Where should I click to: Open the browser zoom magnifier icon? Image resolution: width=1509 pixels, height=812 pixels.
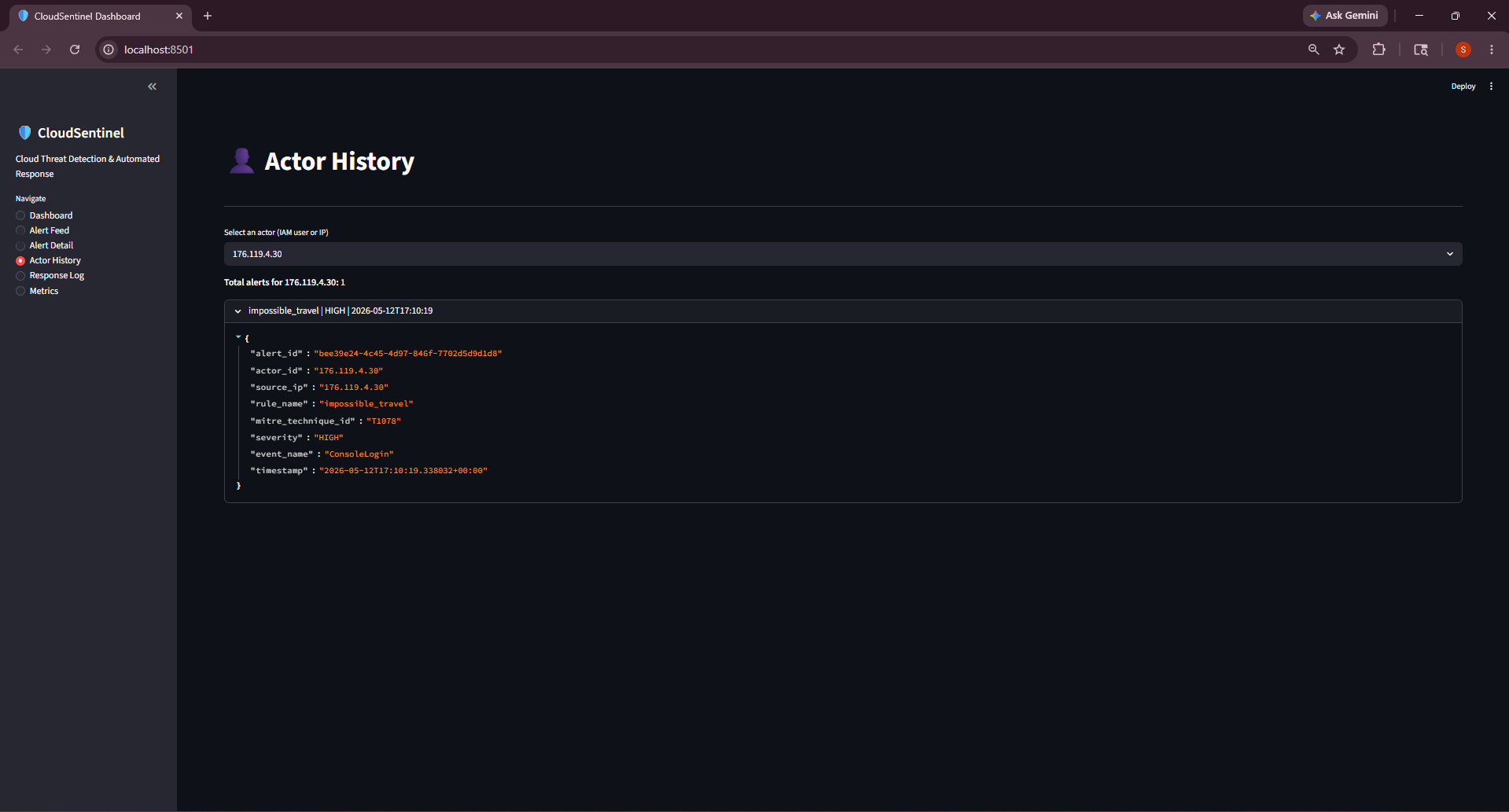1313,50
